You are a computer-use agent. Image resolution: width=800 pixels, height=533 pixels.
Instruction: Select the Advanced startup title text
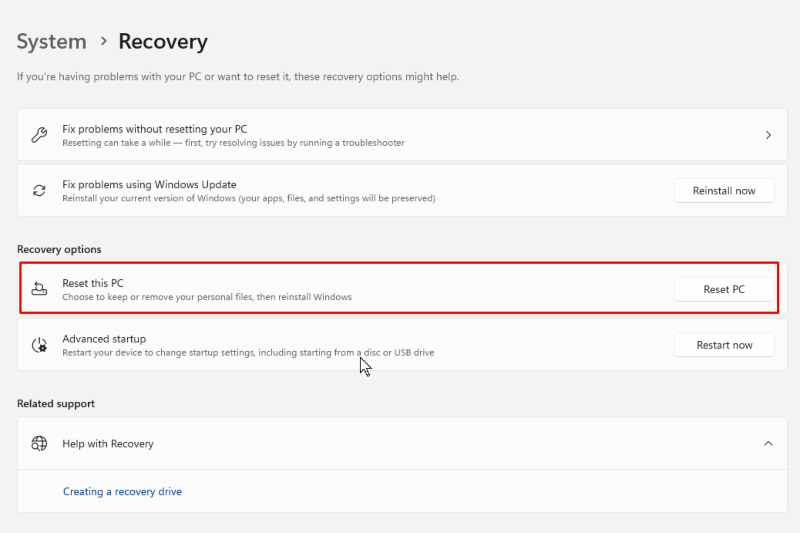click(x=104, y=339)
